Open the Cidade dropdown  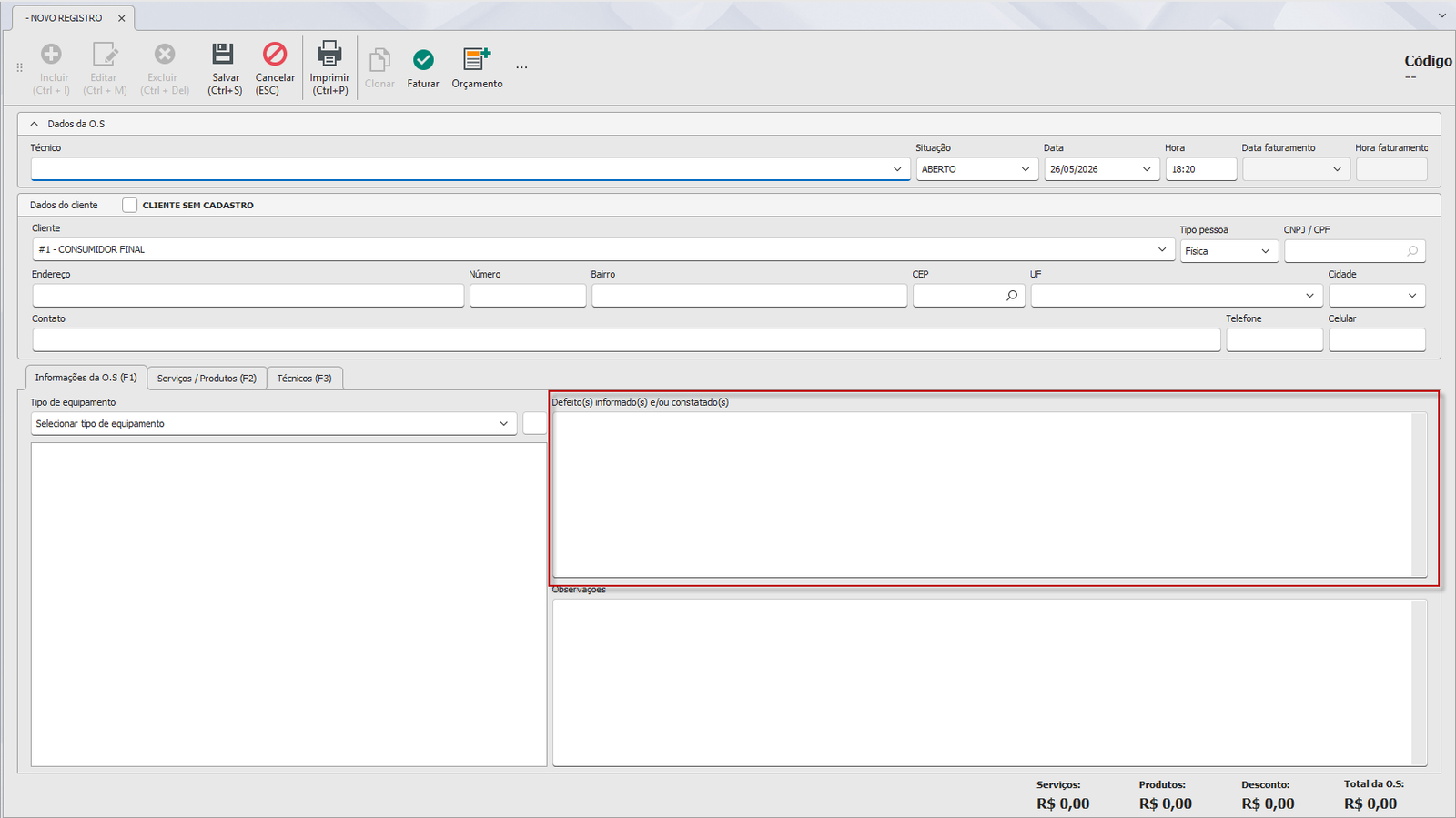[1412, 296]
